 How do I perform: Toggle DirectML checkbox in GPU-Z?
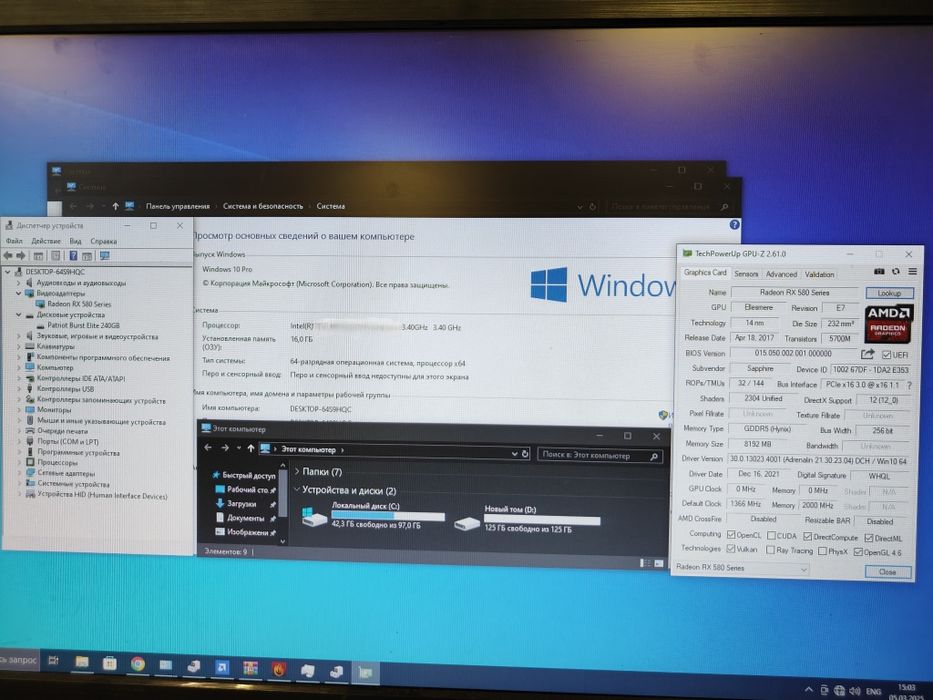tap(869, 538)
